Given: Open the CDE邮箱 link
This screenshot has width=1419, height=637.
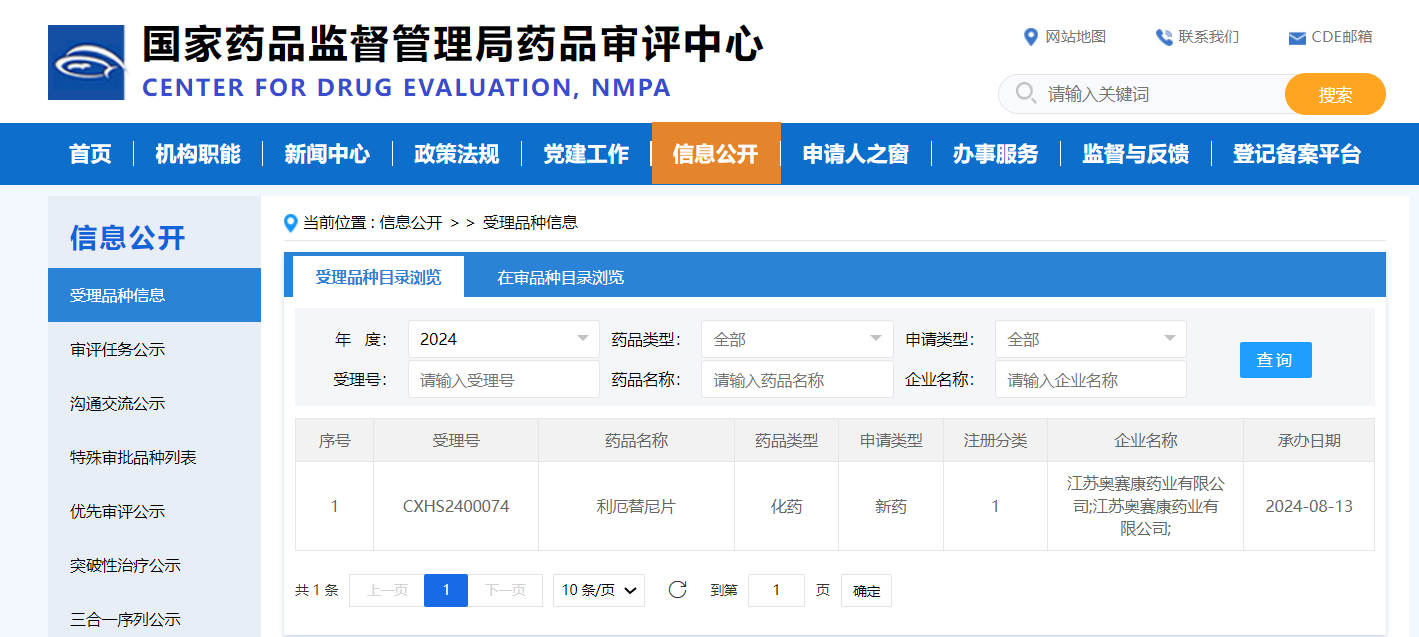Looking at the screenshot, I should (1342, 37).
